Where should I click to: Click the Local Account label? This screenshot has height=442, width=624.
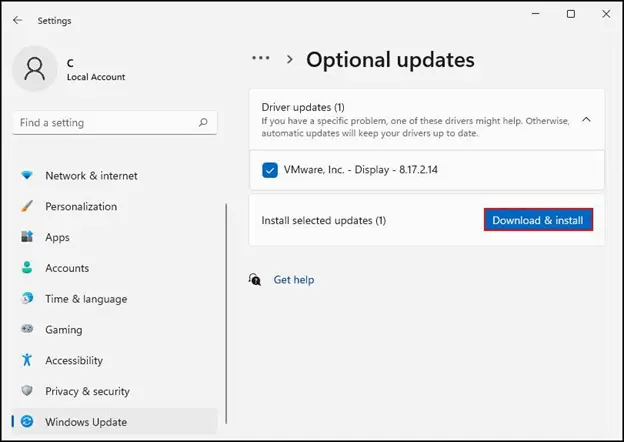click(x=96, y=77)
